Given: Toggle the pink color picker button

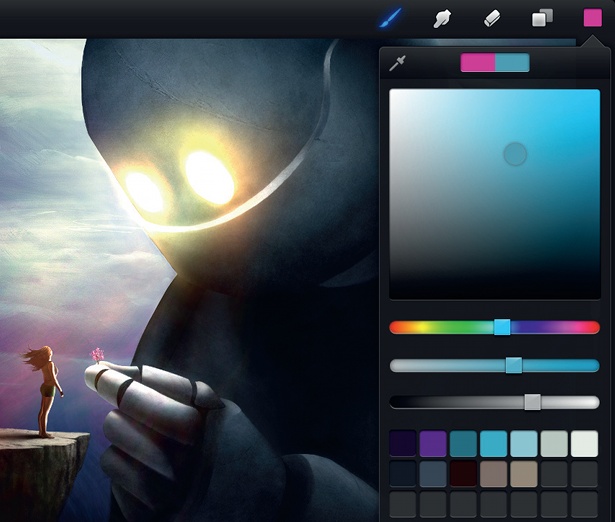Looking at the screenshot, I should (x=593, y=18).
